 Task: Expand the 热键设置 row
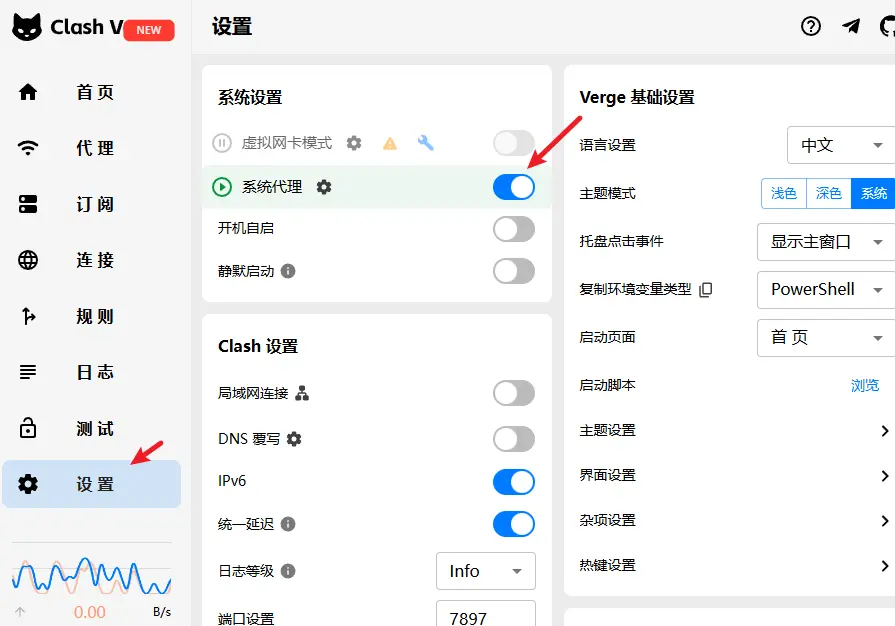pyautogui.click(x=735, y=566)
